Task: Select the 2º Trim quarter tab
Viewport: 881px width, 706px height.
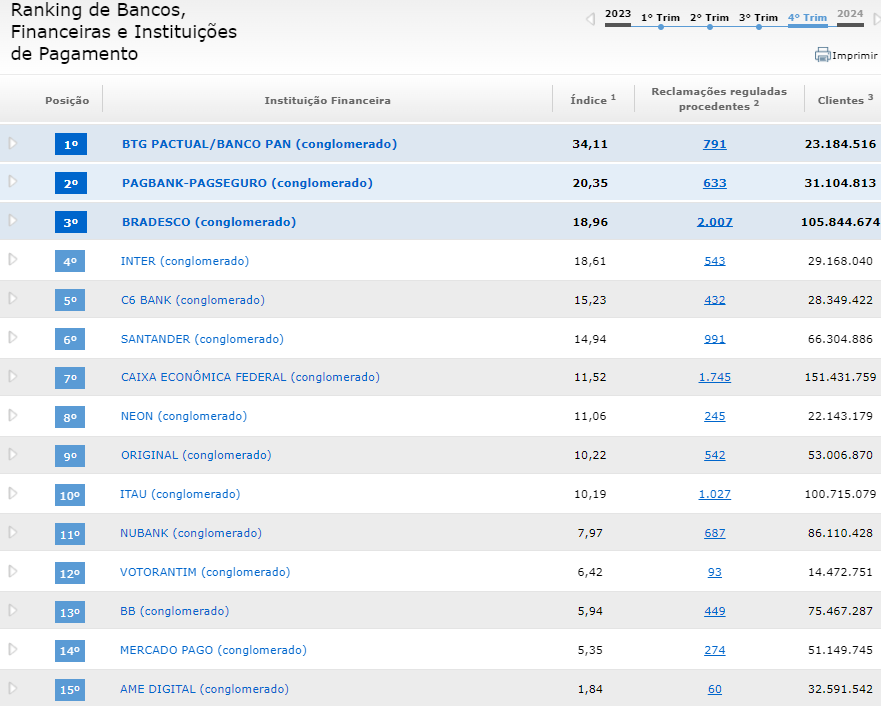Action: tap(710, 18)
